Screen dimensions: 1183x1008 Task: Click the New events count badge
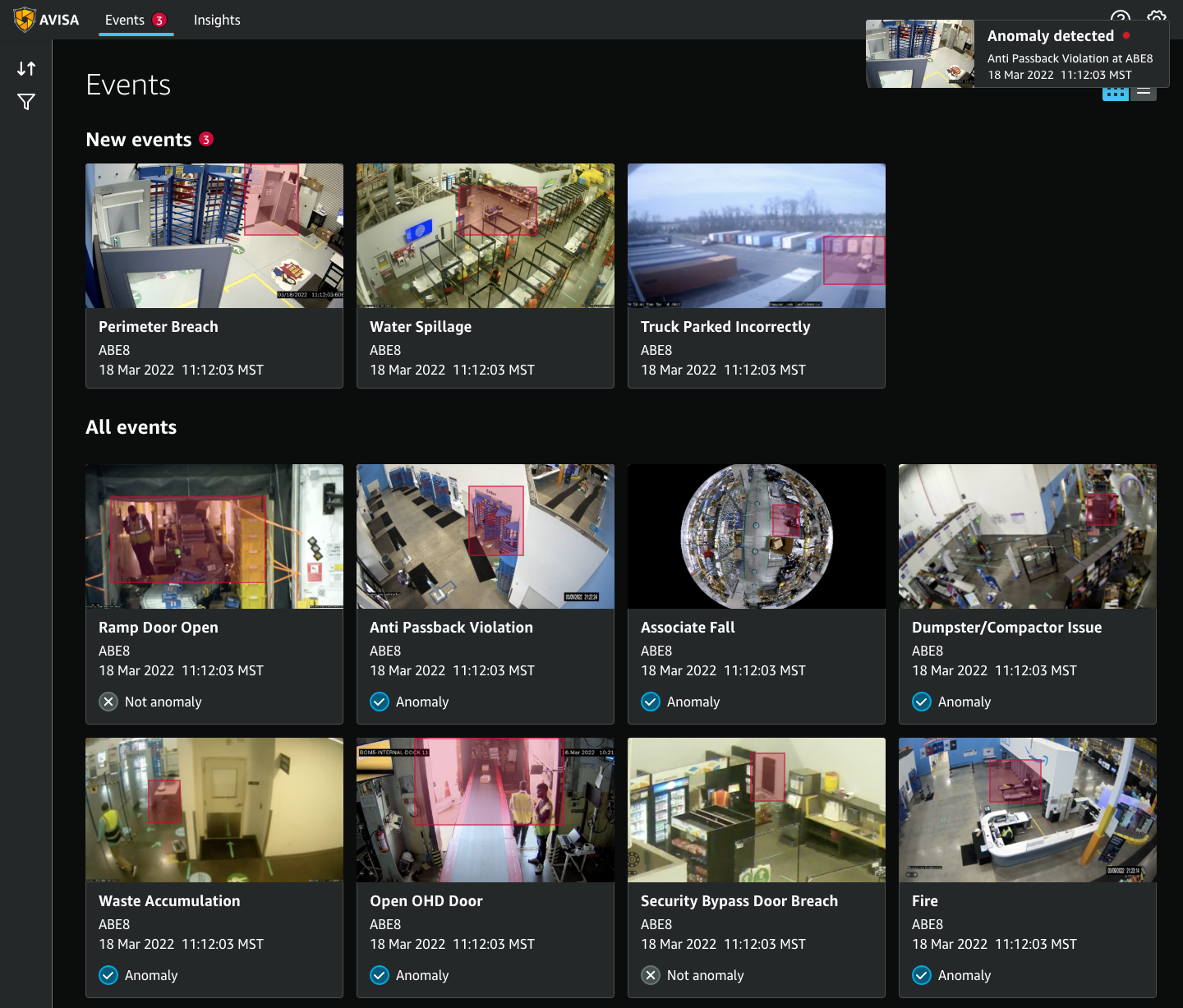click(206, 139)
